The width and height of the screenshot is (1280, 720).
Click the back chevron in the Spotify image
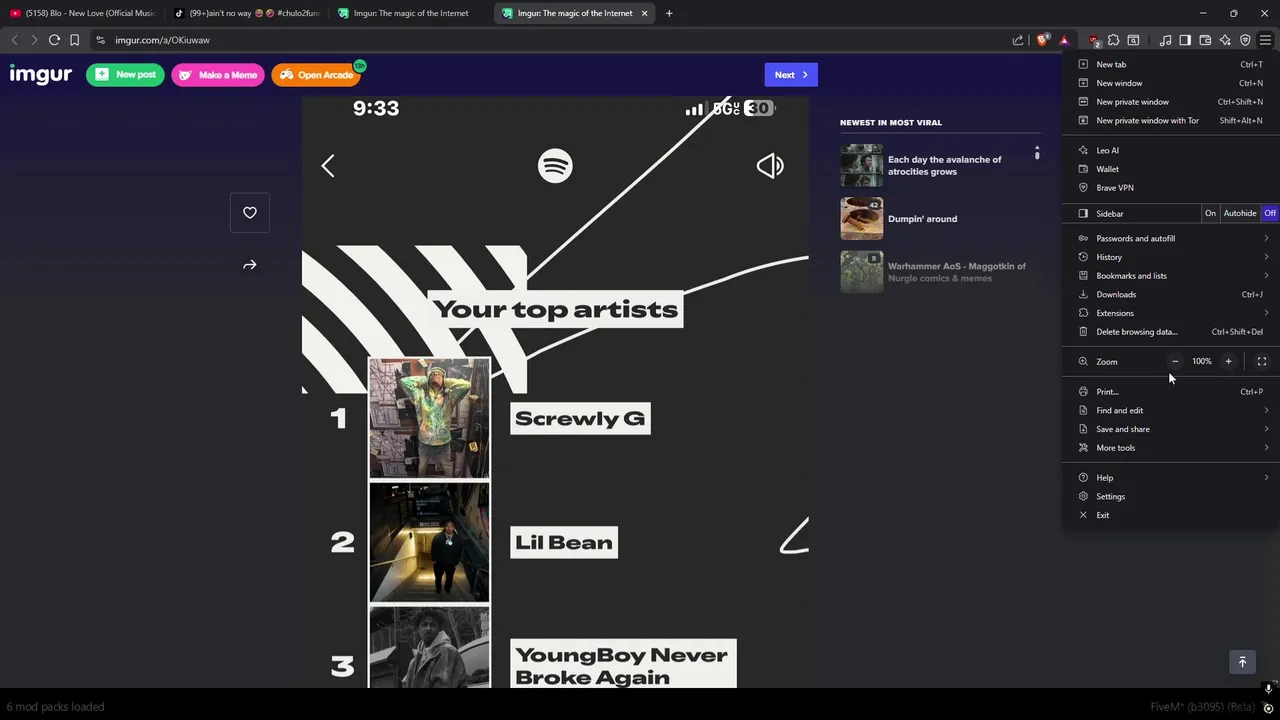tap(328, 166)
